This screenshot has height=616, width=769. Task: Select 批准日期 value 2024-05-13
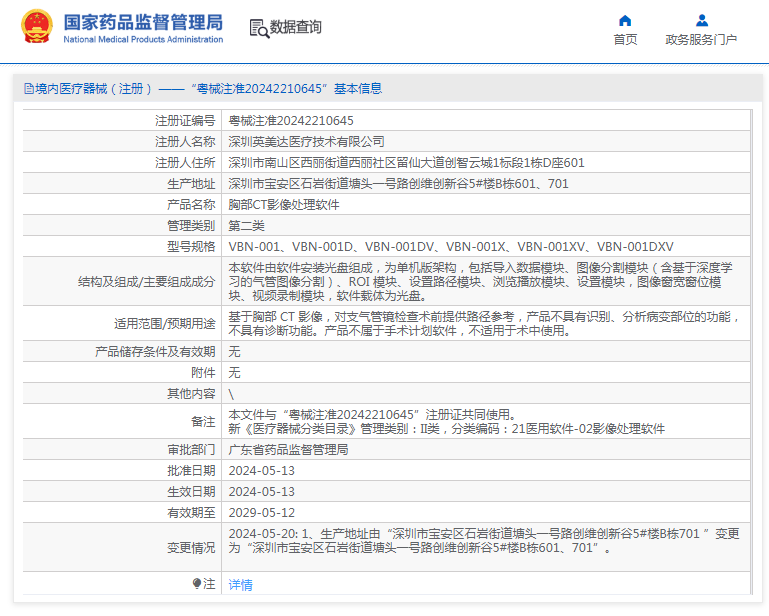coord(261,471)
